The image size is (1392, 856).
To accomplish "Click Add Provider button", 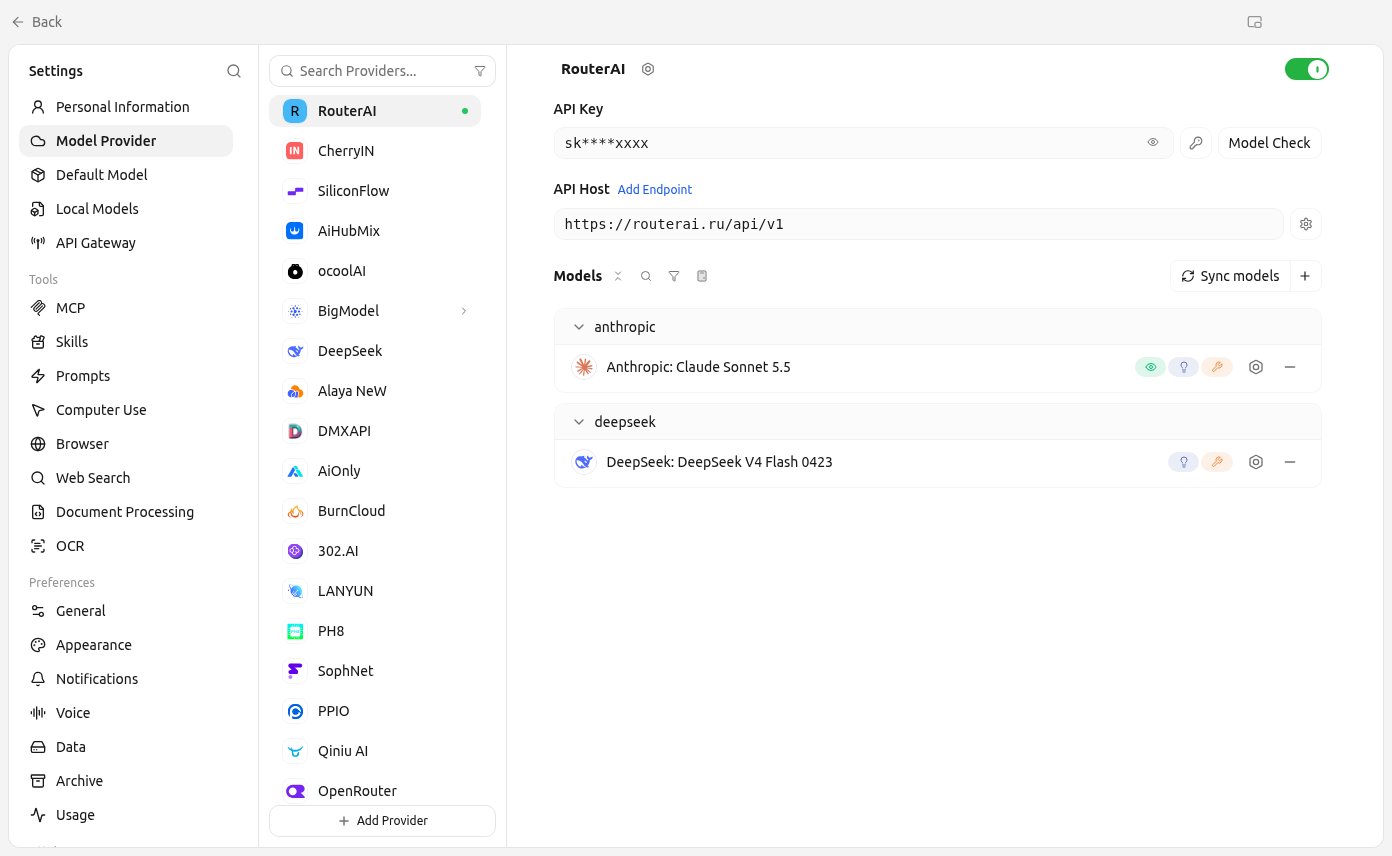I will pyautogui.click(x=382, y=821).
